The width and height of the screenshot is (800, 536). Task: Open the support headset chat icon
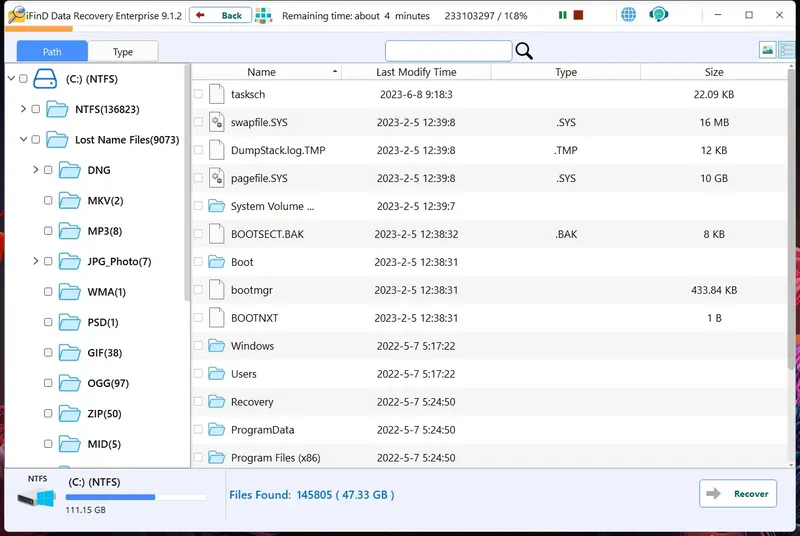click(x=658, y=15)
